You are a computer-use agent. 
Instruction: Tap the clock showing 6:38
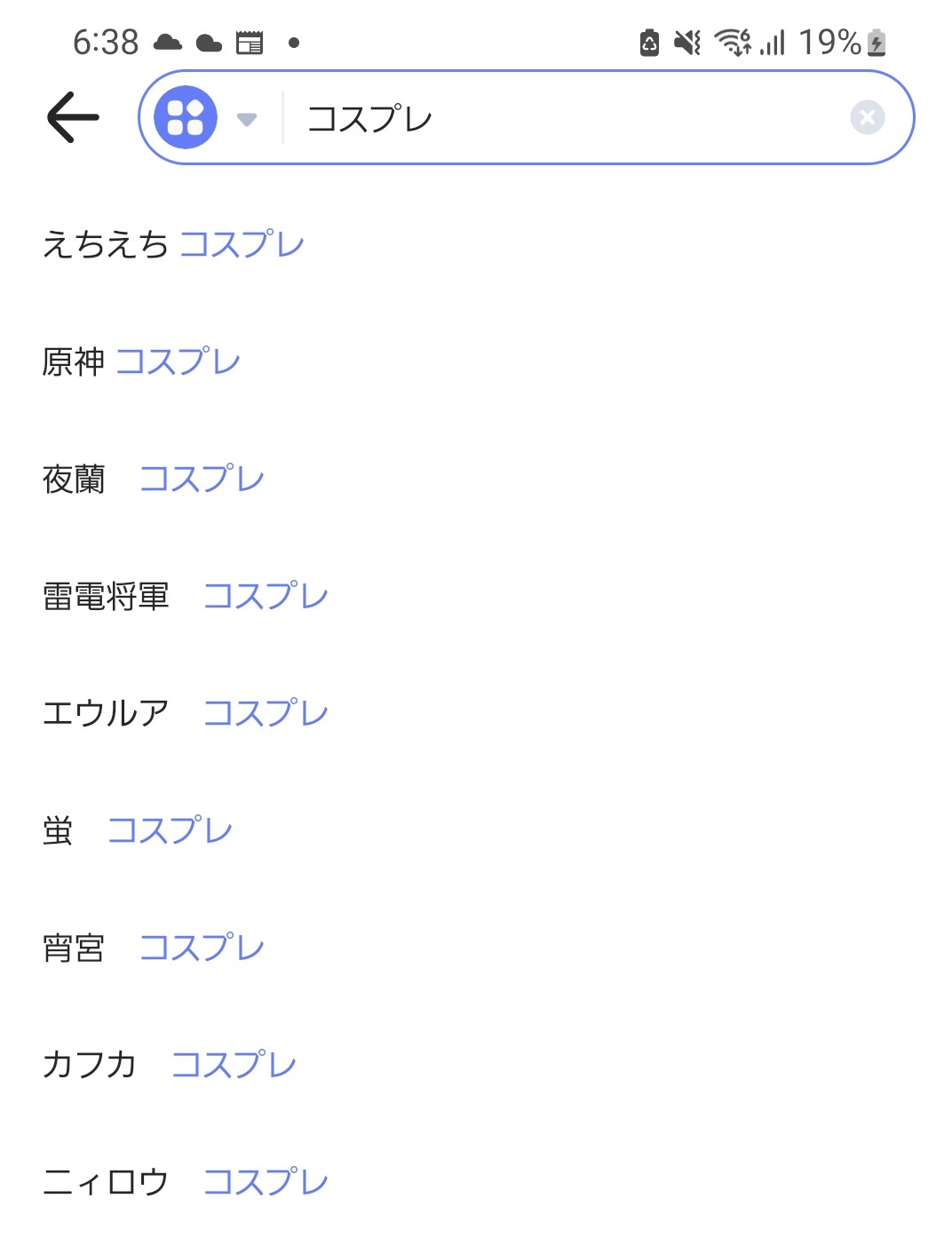click(x=106, y=42)
